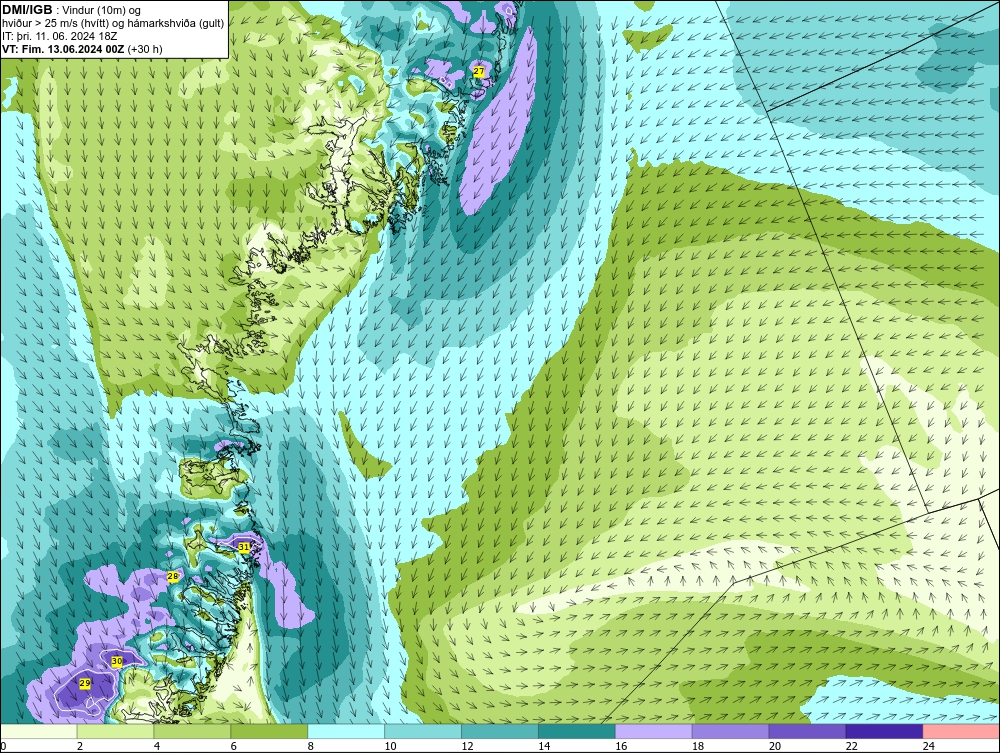Click the legend scale number 16

[x=621, y=746]
